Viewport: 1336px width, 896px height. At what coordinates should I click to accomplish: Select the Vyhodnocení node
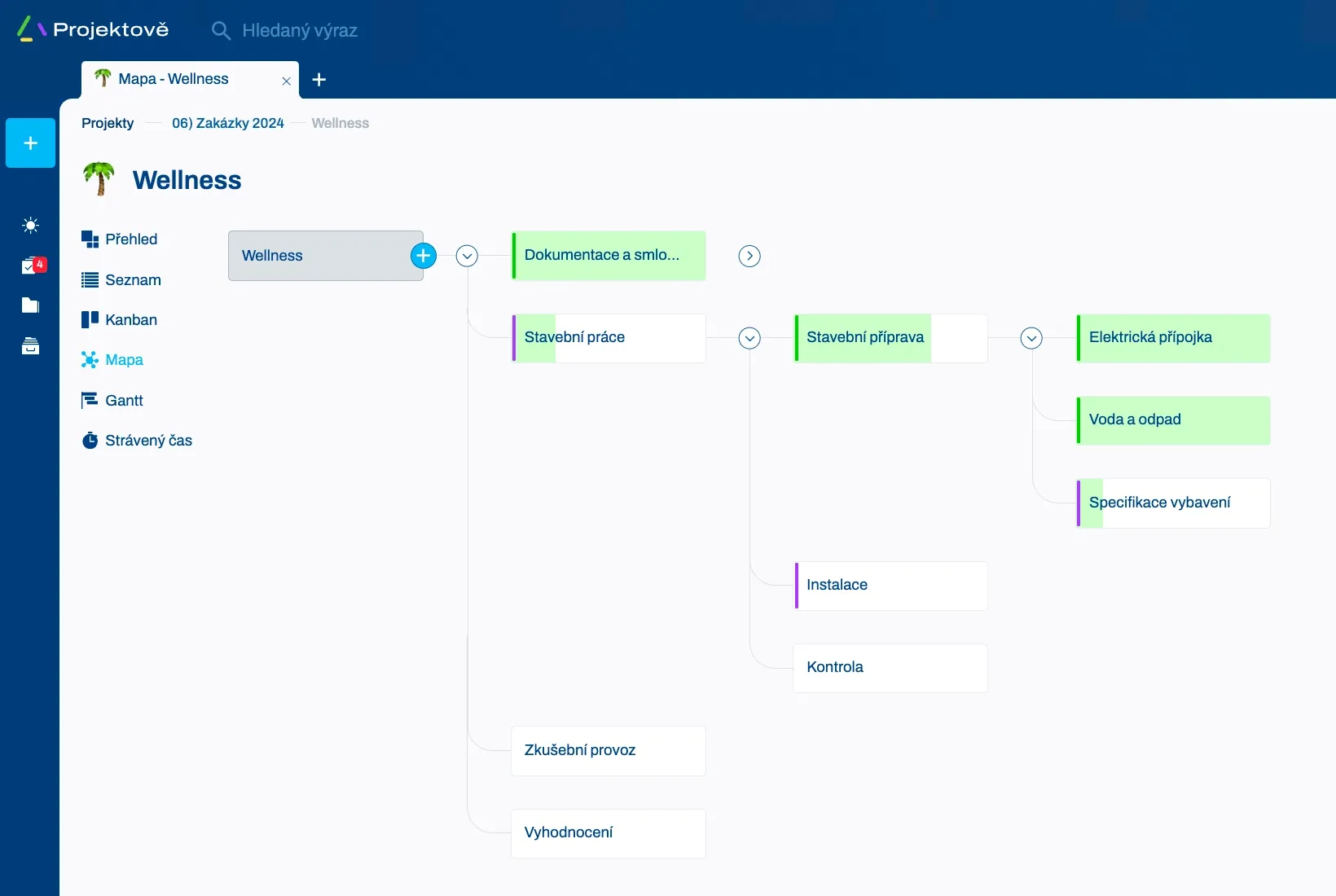pyautogui.click(x=609, y=833)
